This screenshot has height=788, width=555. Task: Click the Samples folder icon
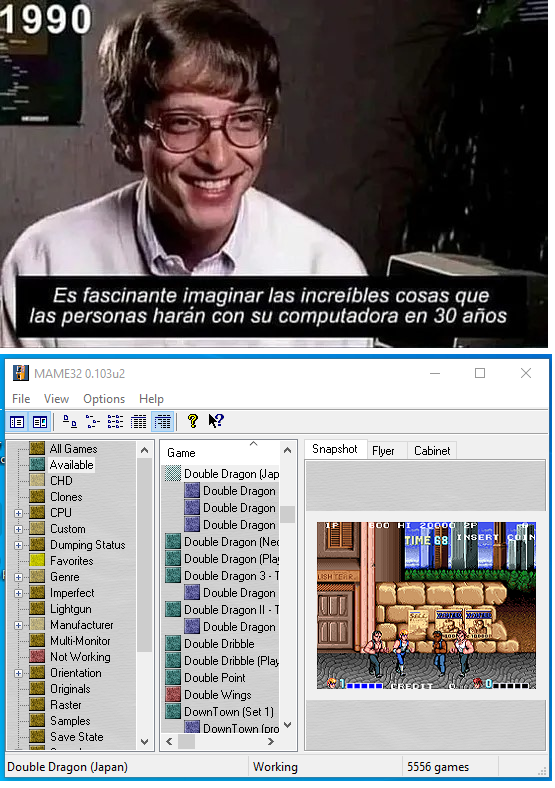tap(37, 721)
